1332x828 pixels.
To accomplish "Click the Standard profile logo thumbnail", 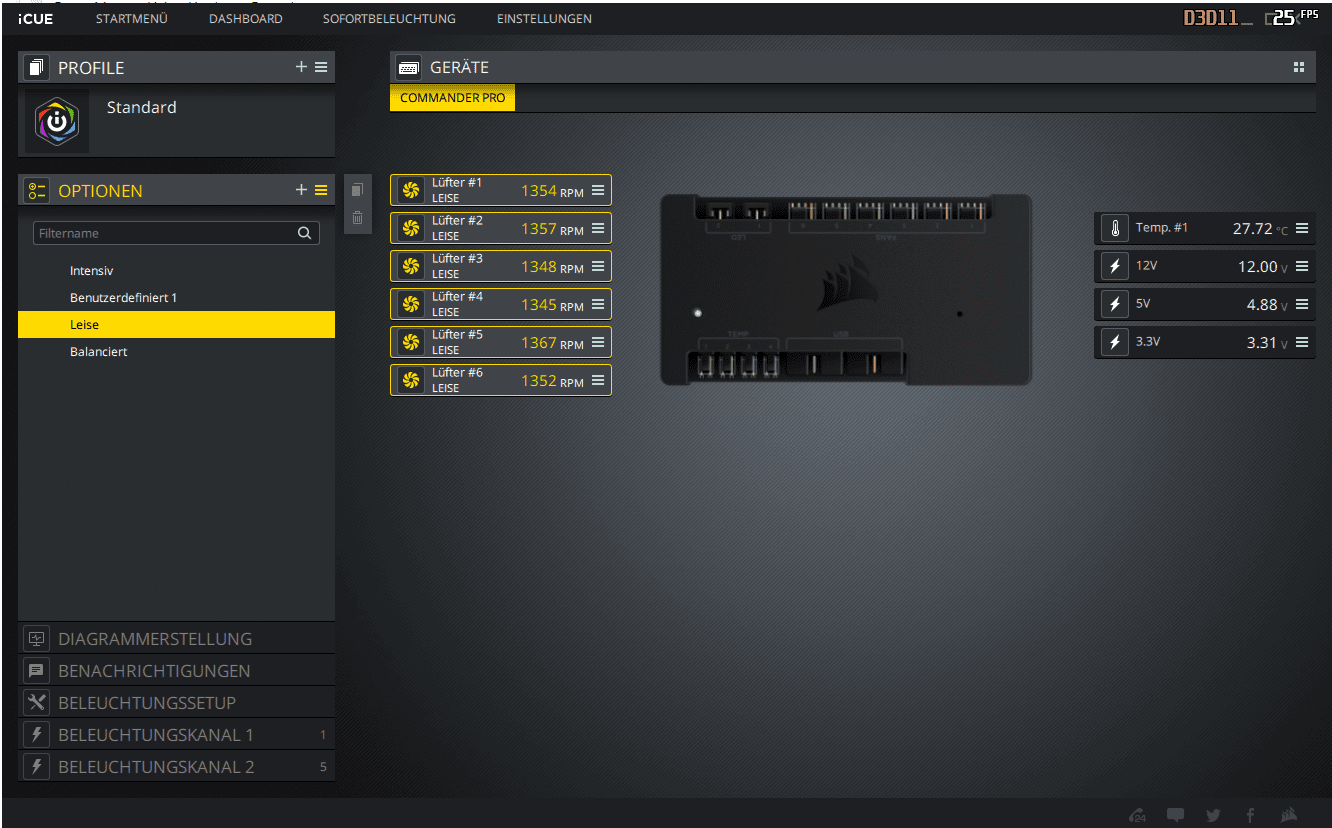I will pyautogui.click(x=57, y=122).
